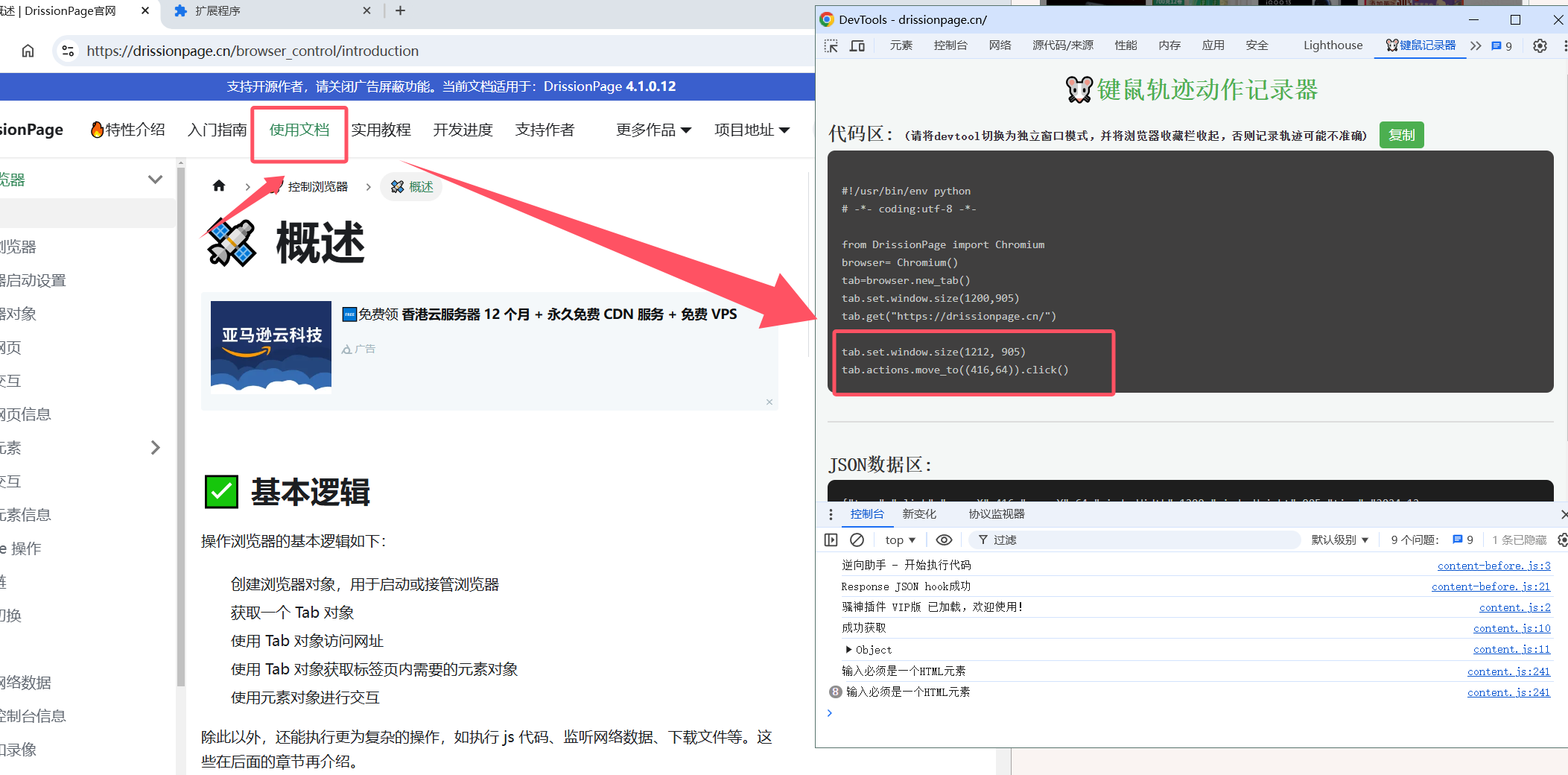The image size is (1568, 775).
Task: Expand the 项目地址 dropdown
Action: (x=752, y=130)
